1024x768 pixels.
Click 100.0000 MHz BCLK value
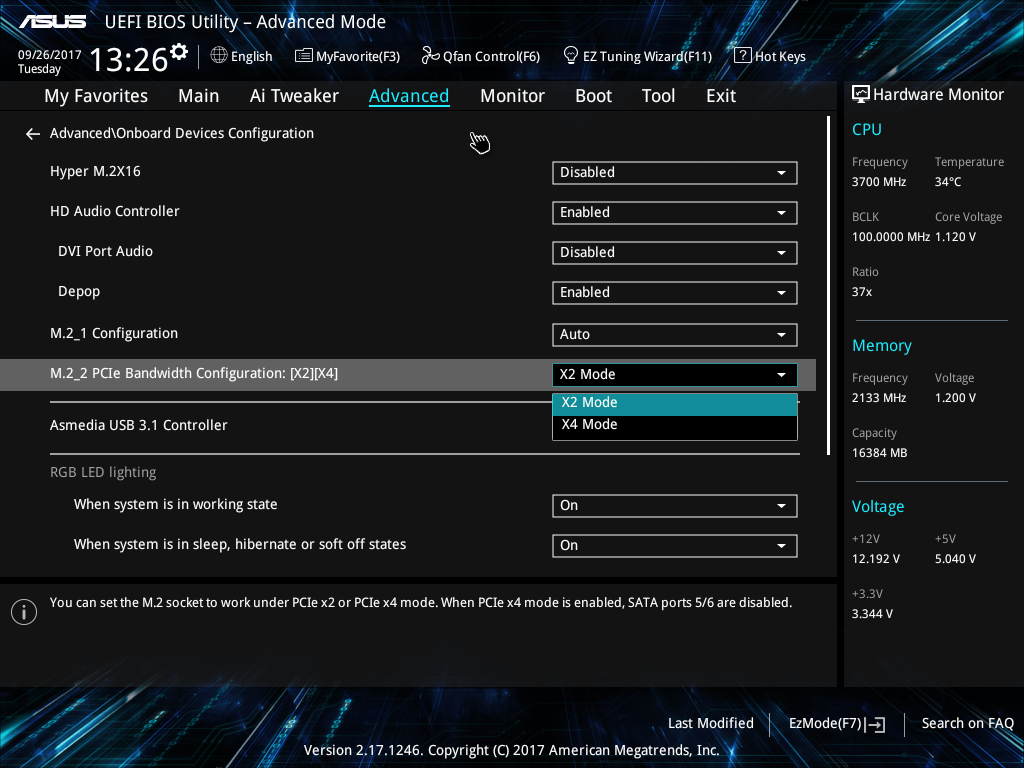(890, 237)
